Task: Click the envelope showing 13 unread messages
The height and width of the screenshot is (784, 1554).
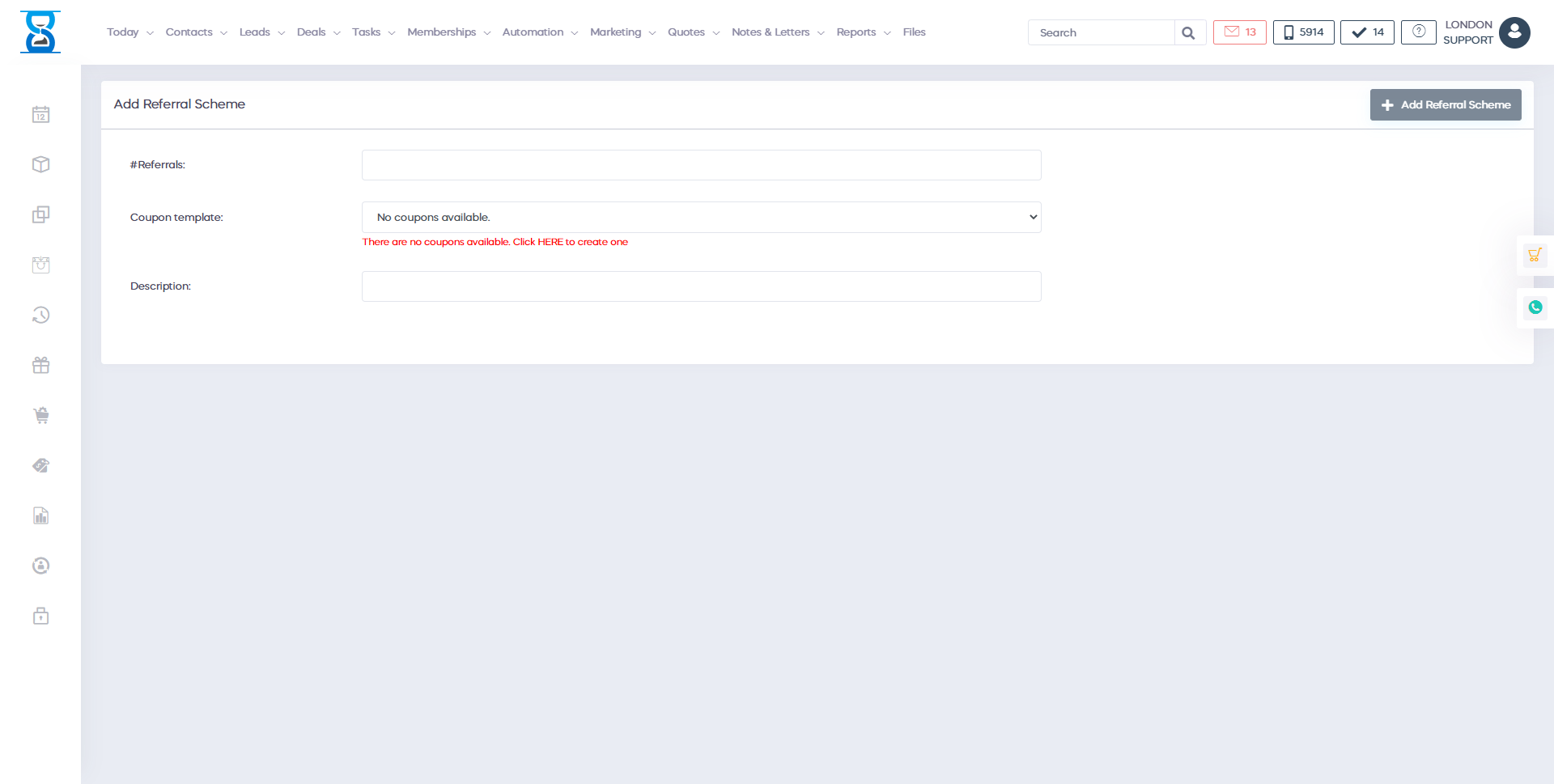Action: [x=1239, y=32]
